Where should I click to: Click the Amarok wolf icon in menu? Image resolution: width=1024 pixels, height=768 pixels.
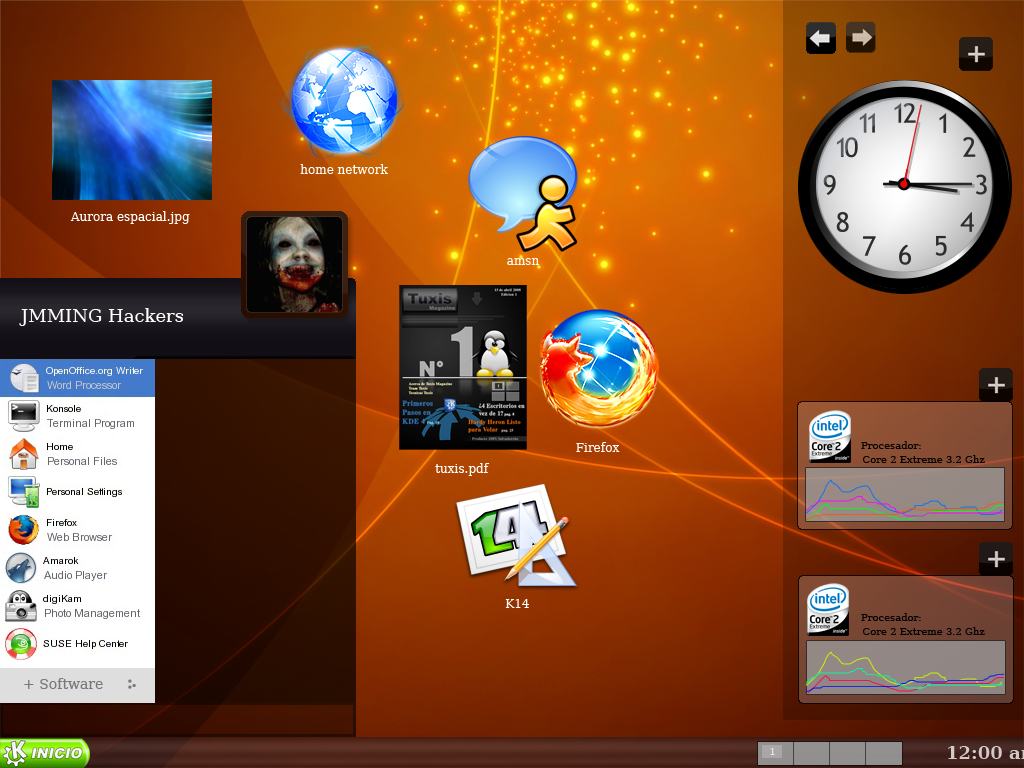21,568
